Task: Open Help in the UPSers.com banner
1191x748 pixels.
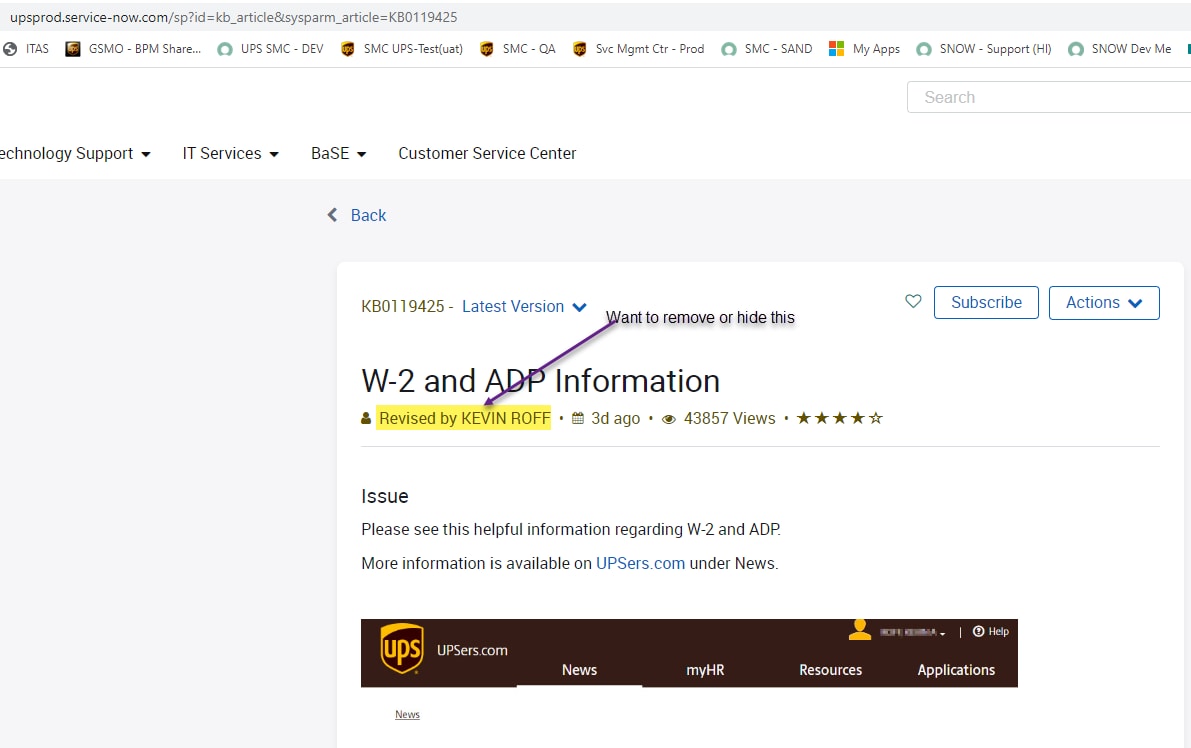Action: (989, 631)
